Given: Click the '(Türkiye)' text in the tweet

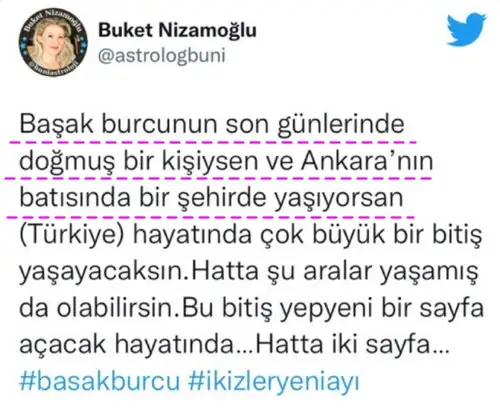Looking at the screenshot, I should [x=72, y=235].
